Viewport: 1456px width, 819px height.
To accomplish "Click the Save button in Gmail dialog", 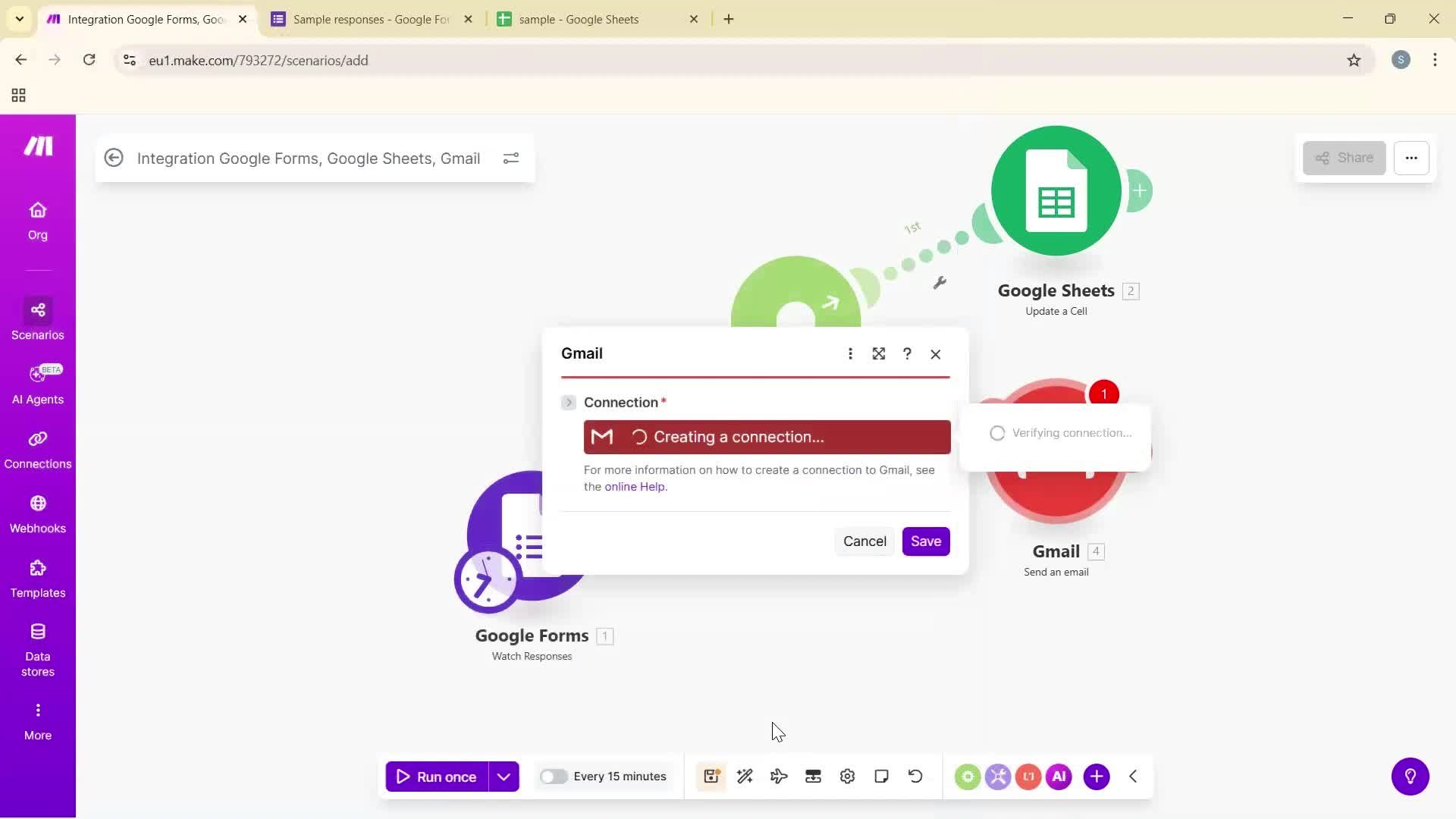I will [926, 541].
